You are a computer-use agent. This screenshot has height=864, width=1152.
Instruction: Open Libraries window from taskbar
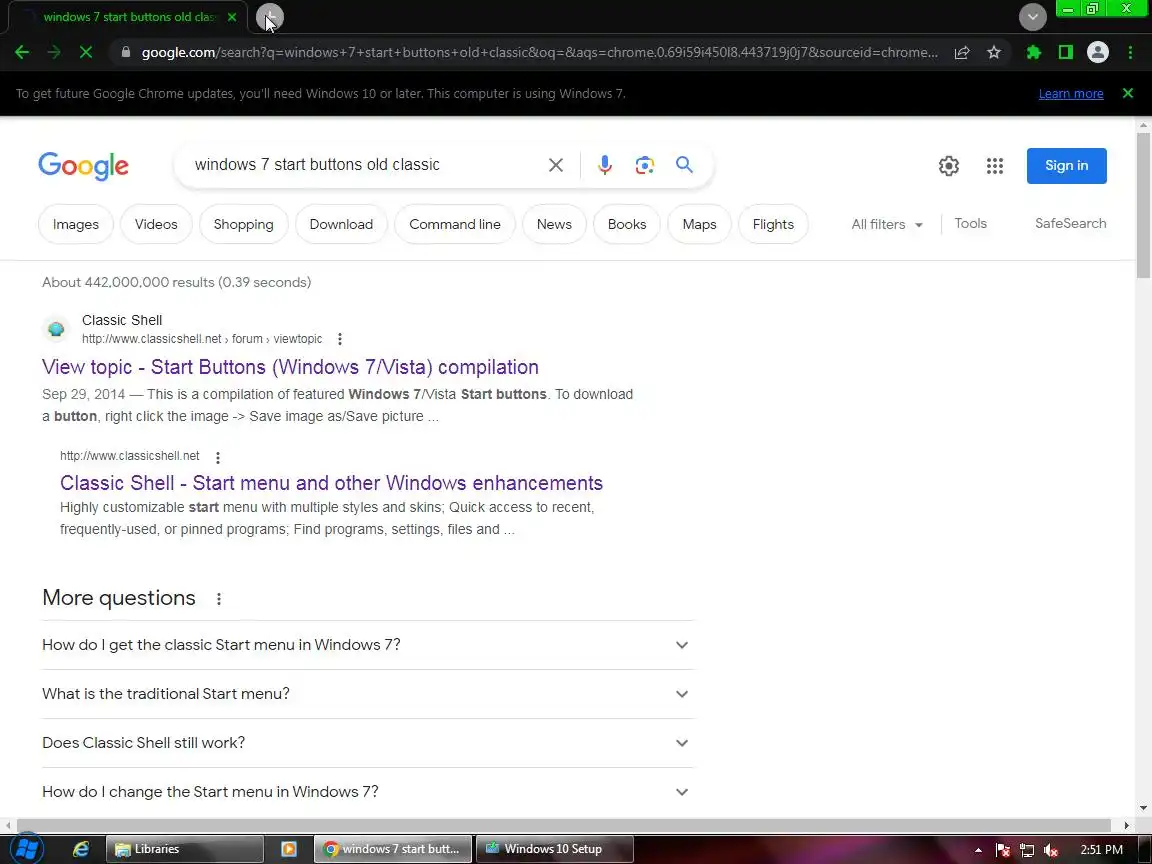point(184,849)
